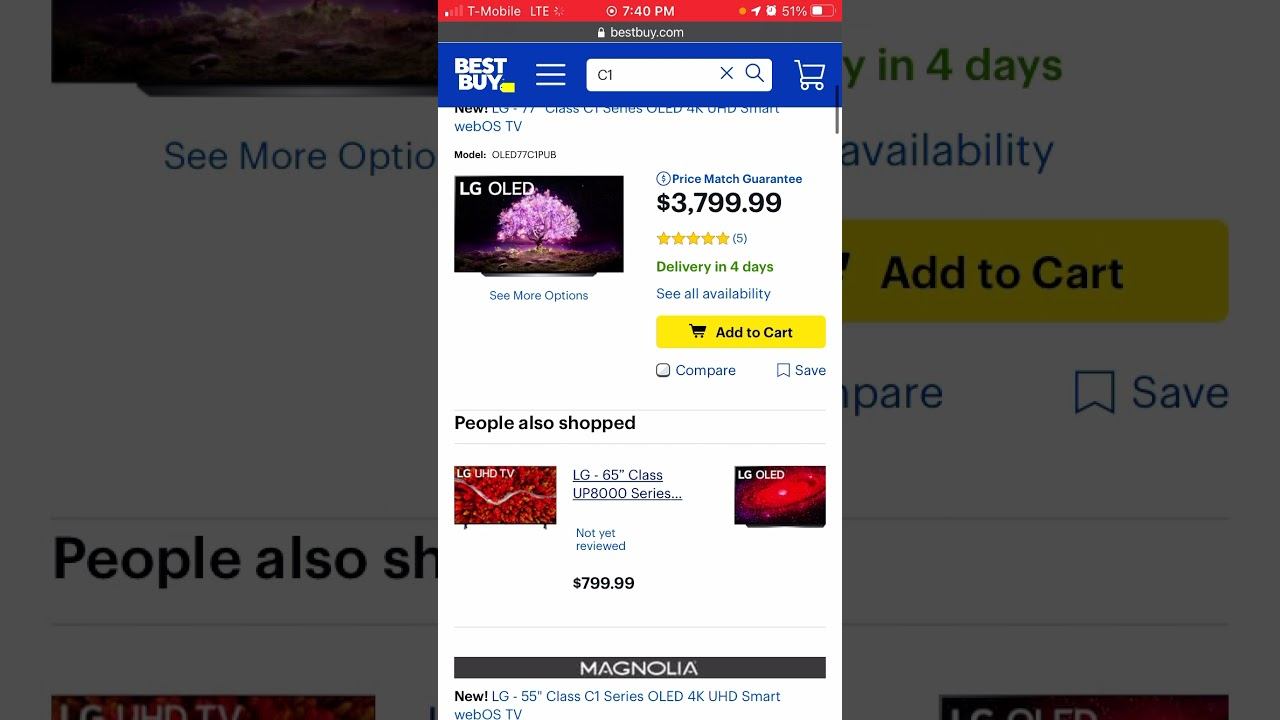The image size is (1280, 720).
Task: Open the five-star rating reviews
Action: [701, 238]
